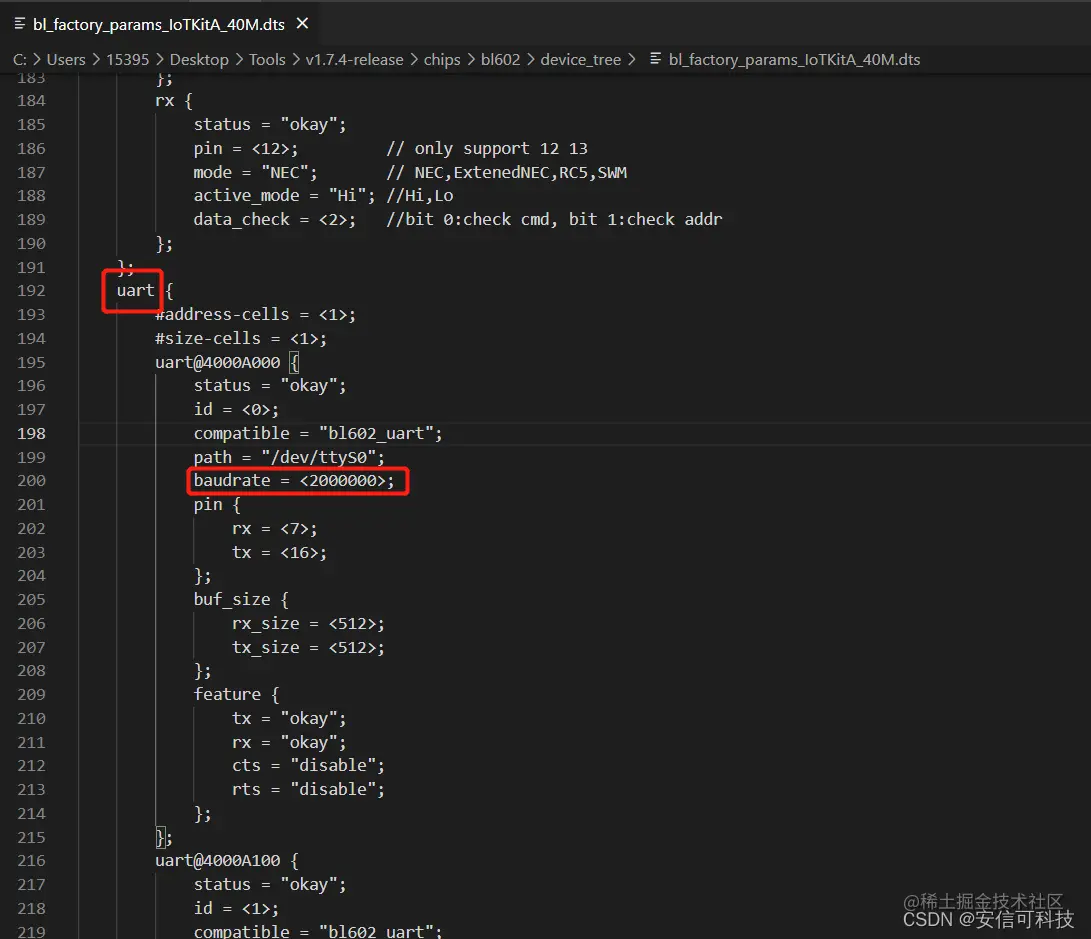Viewport: 1091px width, 939px height.
Task: Click 'status = "okay";' on line 185
Action: (x=269, y=125)
